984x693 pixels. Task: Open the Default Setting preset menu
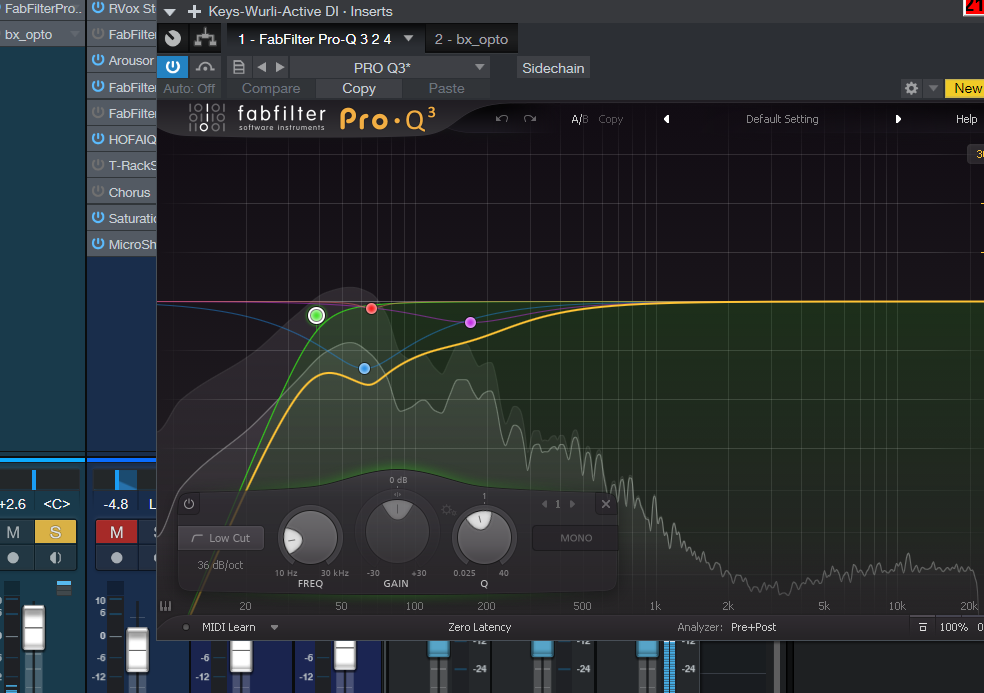[x=782, y=119]
